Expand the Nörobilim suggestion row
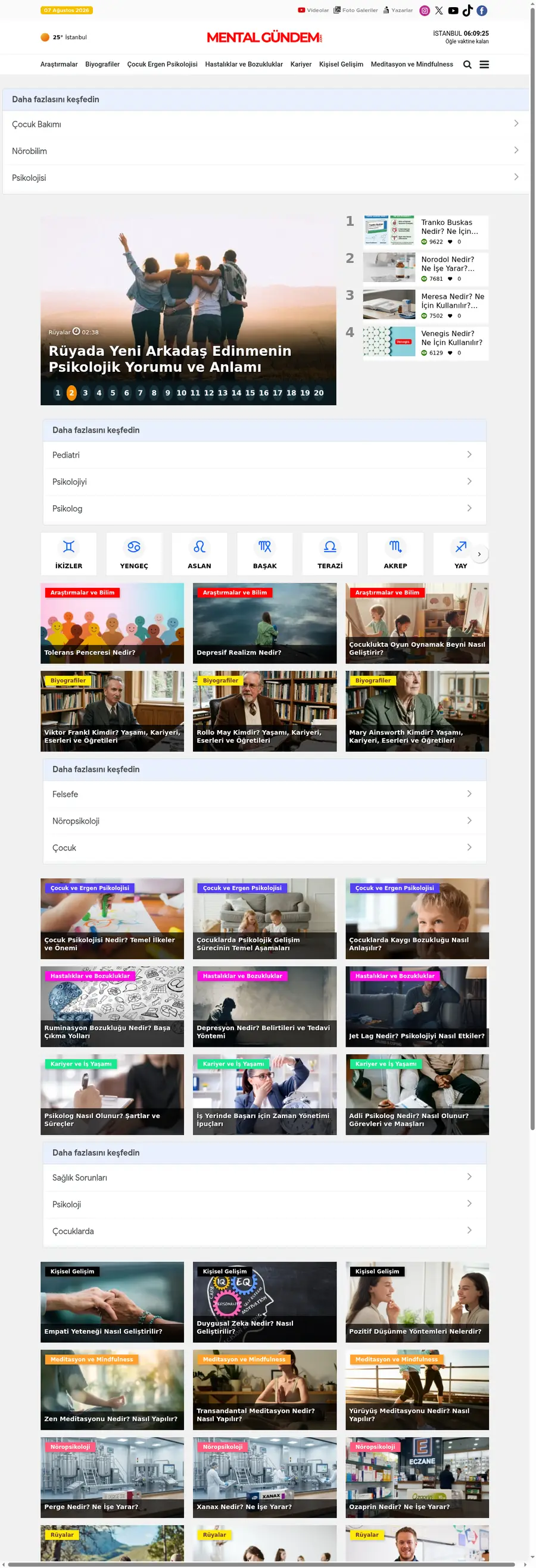This screenshot has width=536, height=1568. (266, 151)
